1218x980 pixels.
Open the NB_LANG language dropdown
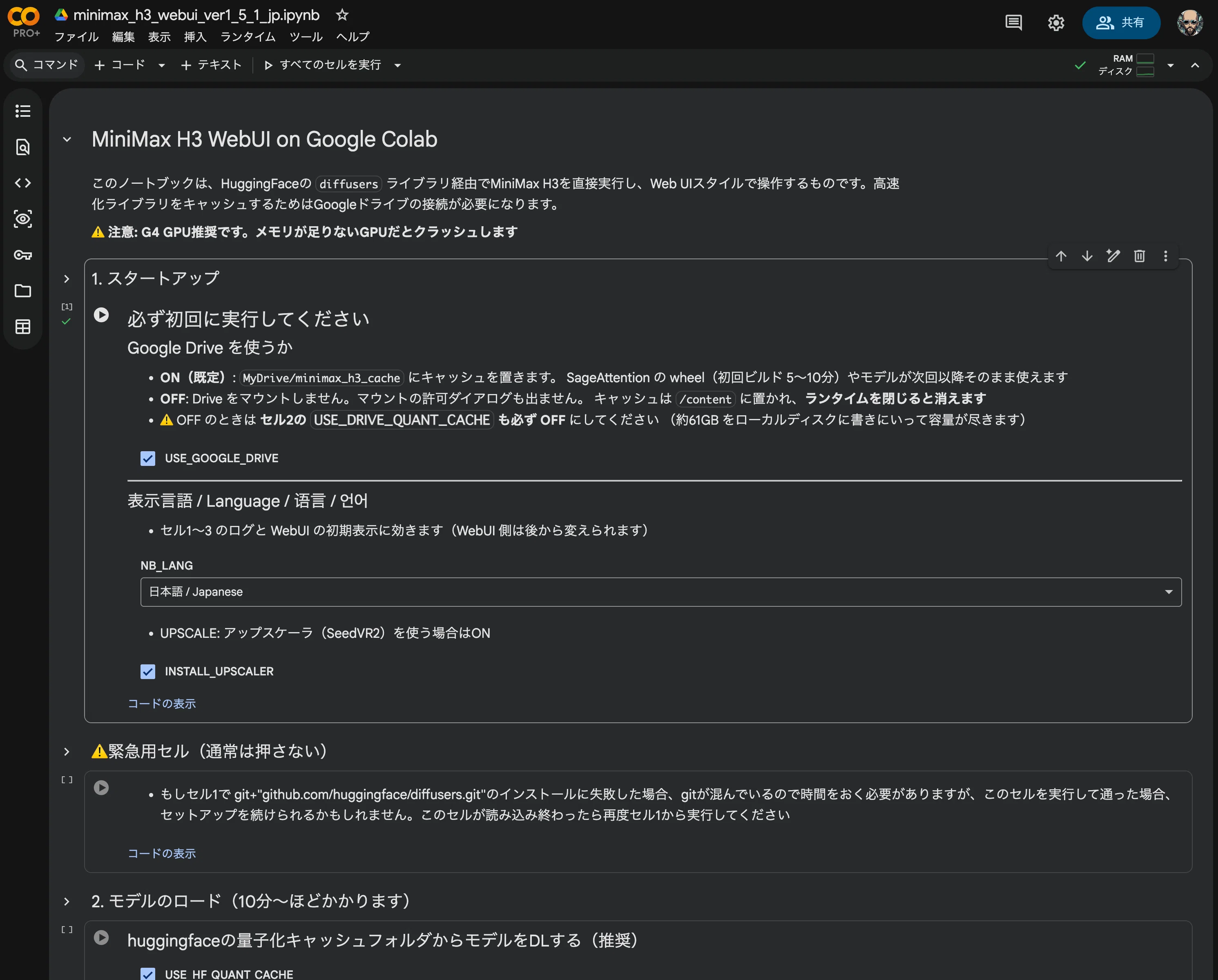[660, 591]
